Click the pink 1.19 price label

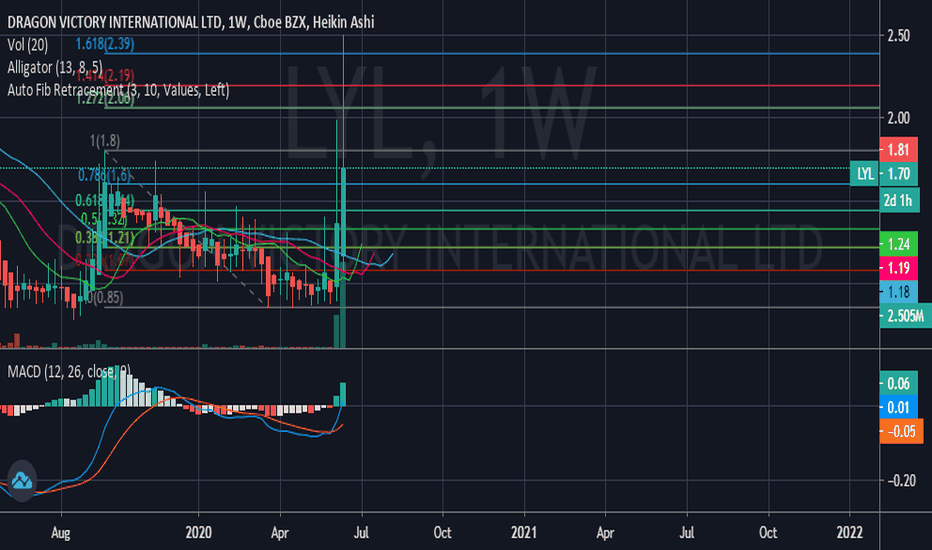pos(898,268)
